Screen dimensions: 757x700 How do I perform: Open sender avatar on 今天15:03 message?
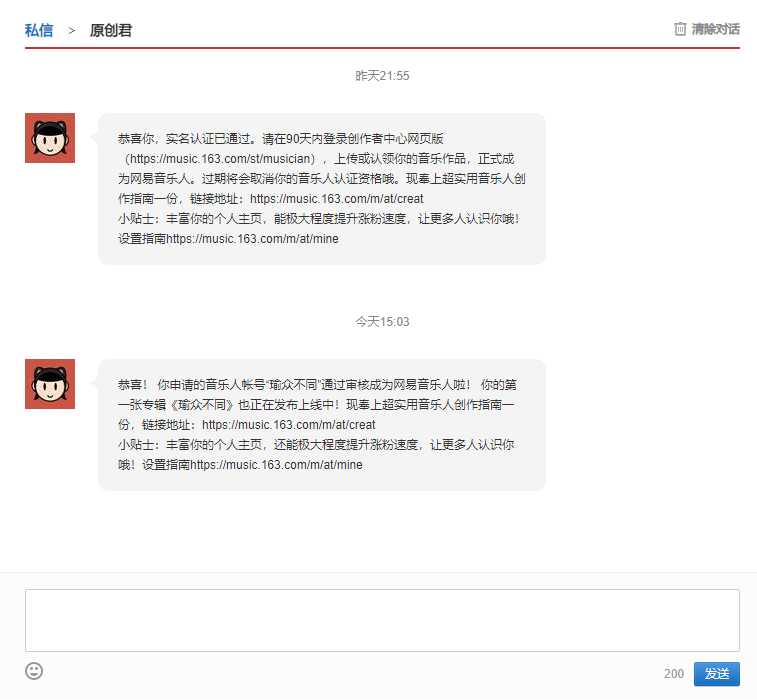[50, 384]
